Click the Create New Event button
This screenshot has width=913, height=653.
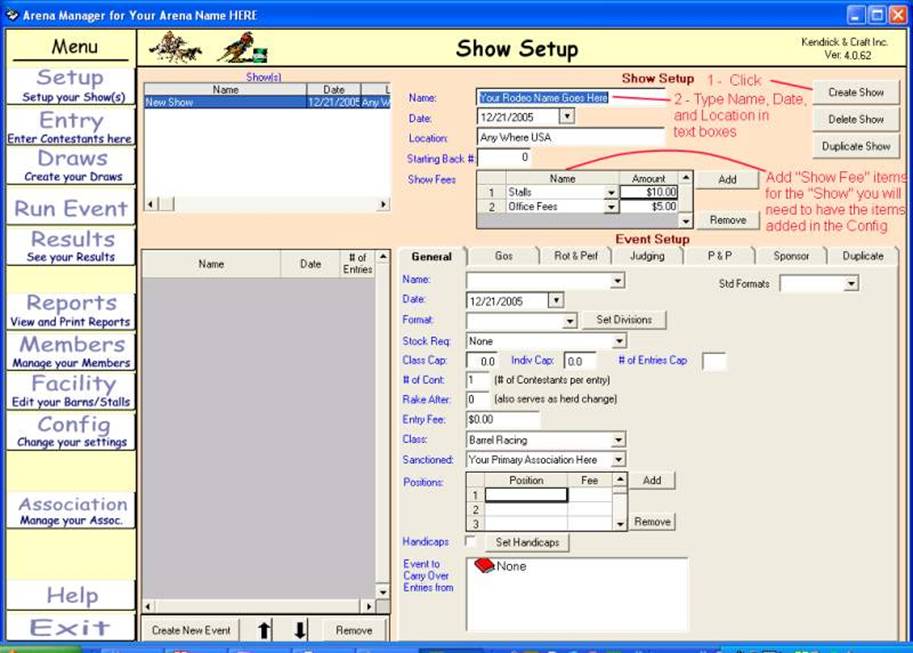[x=191, y=630]
